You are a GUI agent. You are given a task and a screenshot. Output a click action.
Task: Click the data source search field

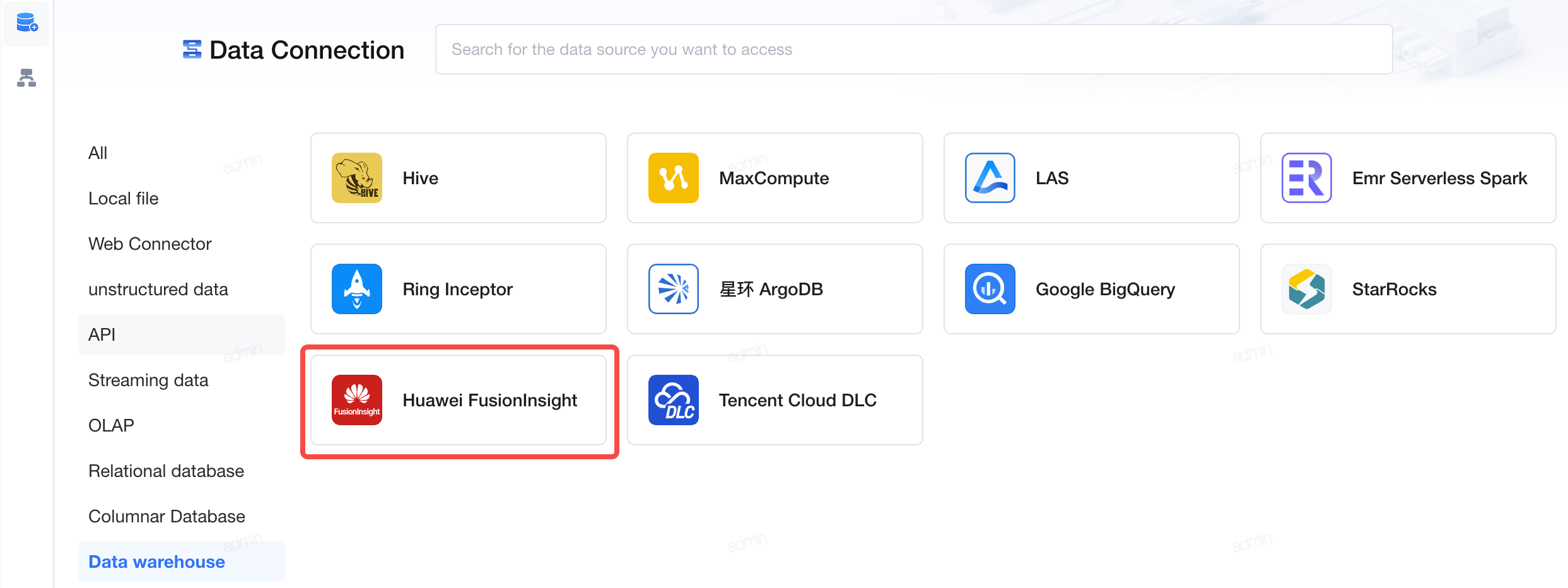pos(914,49)
